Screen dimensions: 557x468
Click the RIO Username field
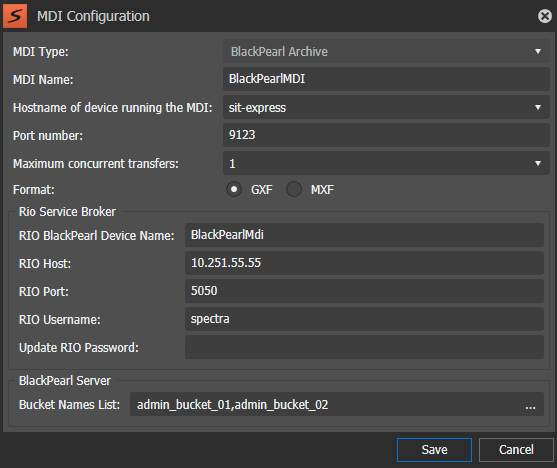(364, 319)
